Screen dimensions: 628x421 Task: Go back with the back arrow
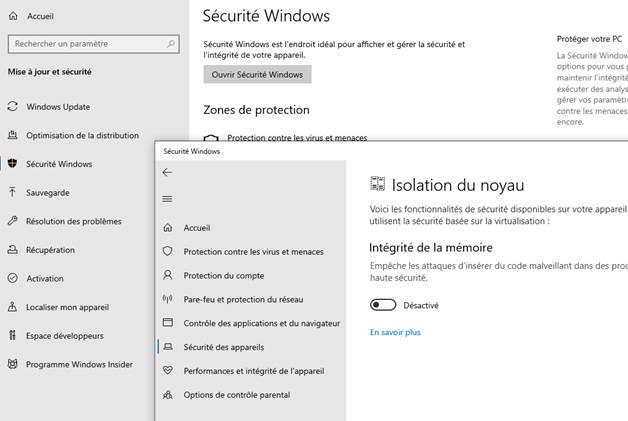click(x=167, y=172)
